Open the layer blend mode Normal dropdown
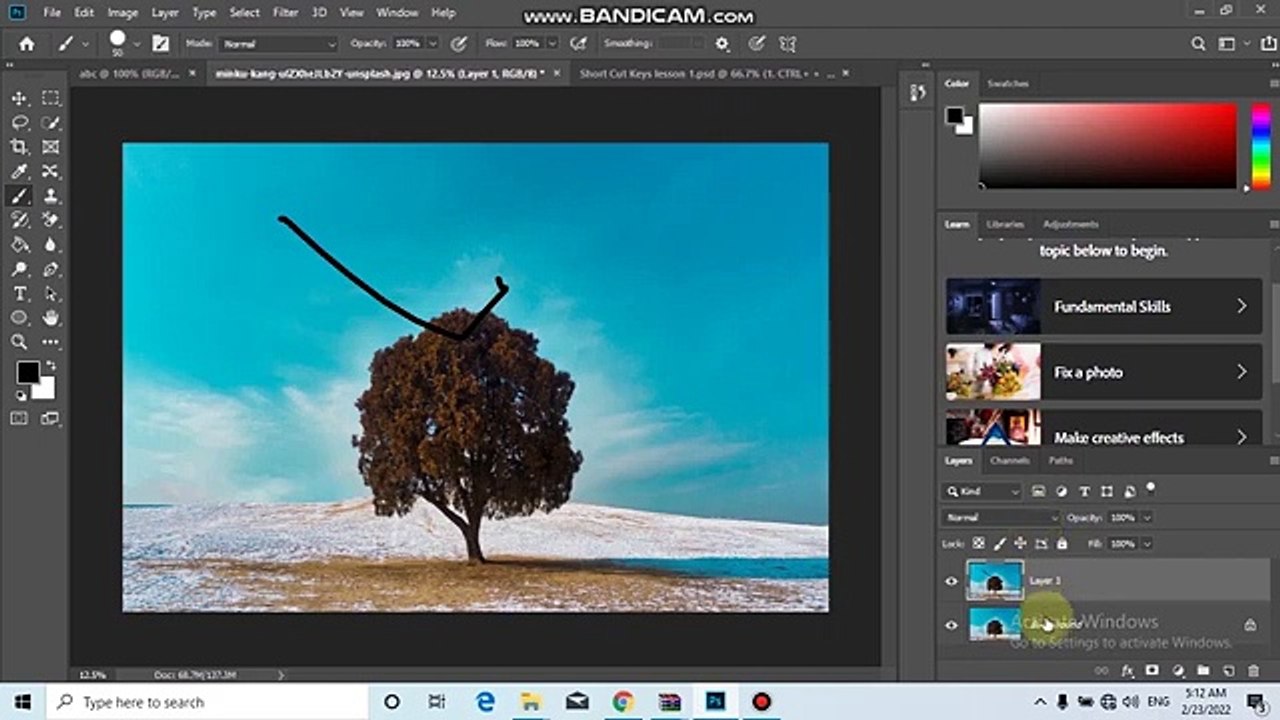 [x=1000, y=517]
